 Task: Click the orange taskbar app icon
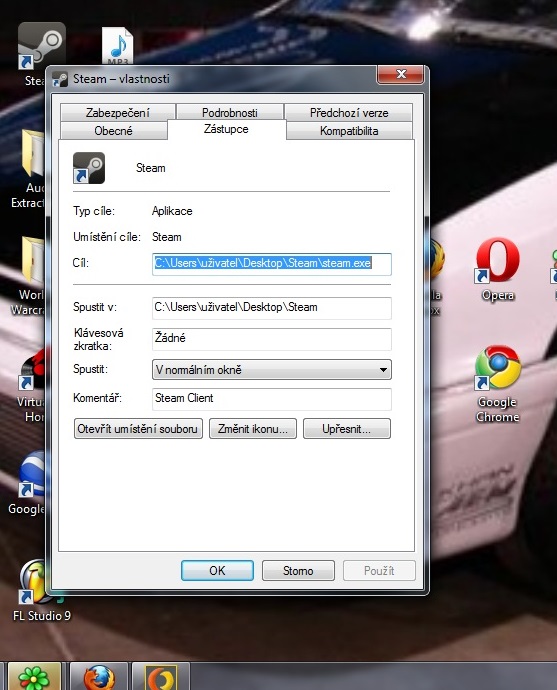[161, 677]
